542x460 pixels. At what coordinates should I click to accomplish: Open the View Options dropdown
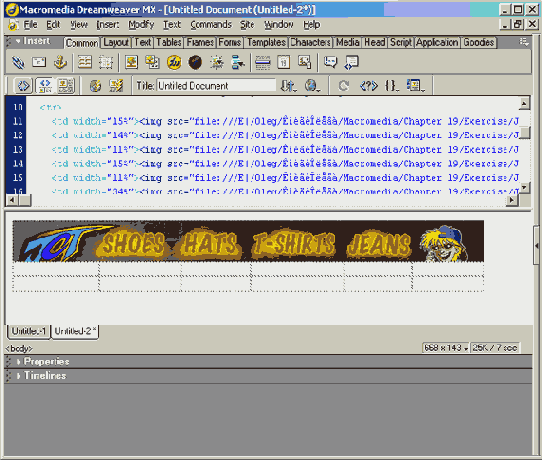(415, 85)
